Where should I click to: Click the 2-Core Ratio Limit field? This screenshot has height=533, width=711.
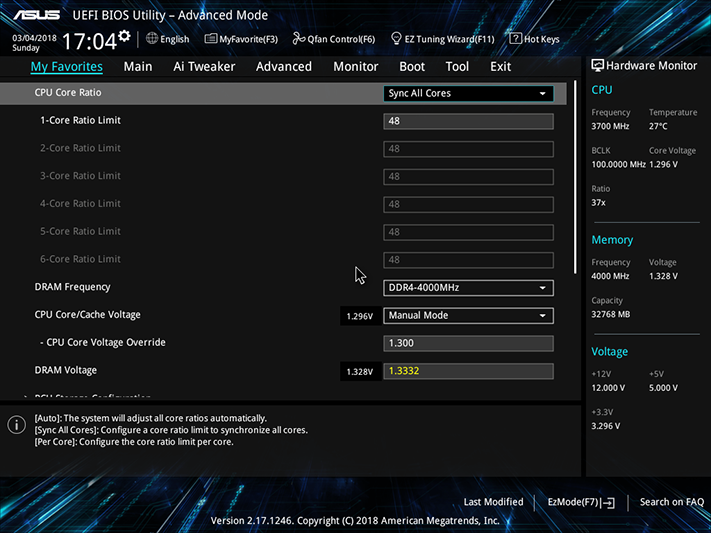click(468, 149)
